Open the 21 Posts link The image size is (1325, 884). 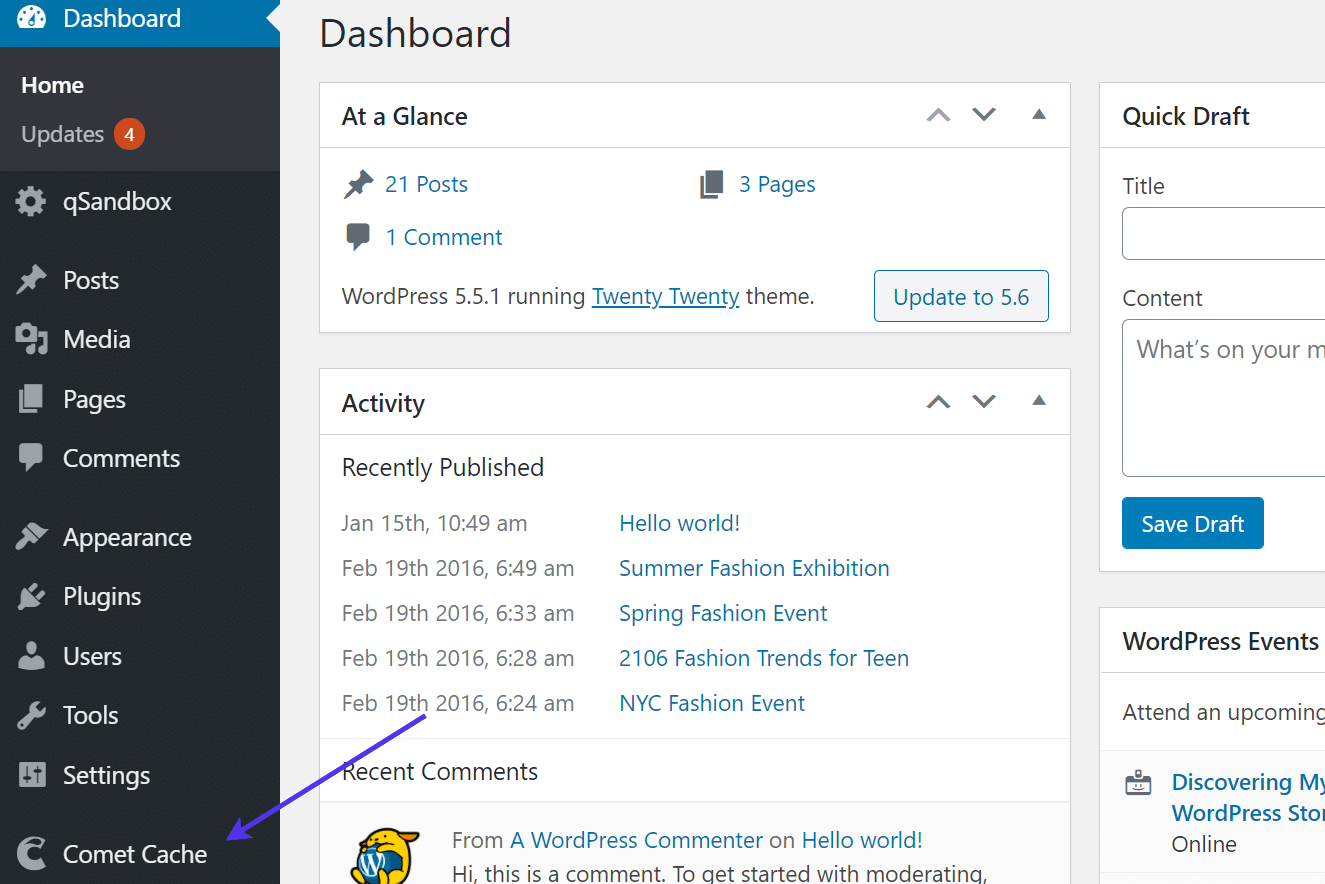426,185
